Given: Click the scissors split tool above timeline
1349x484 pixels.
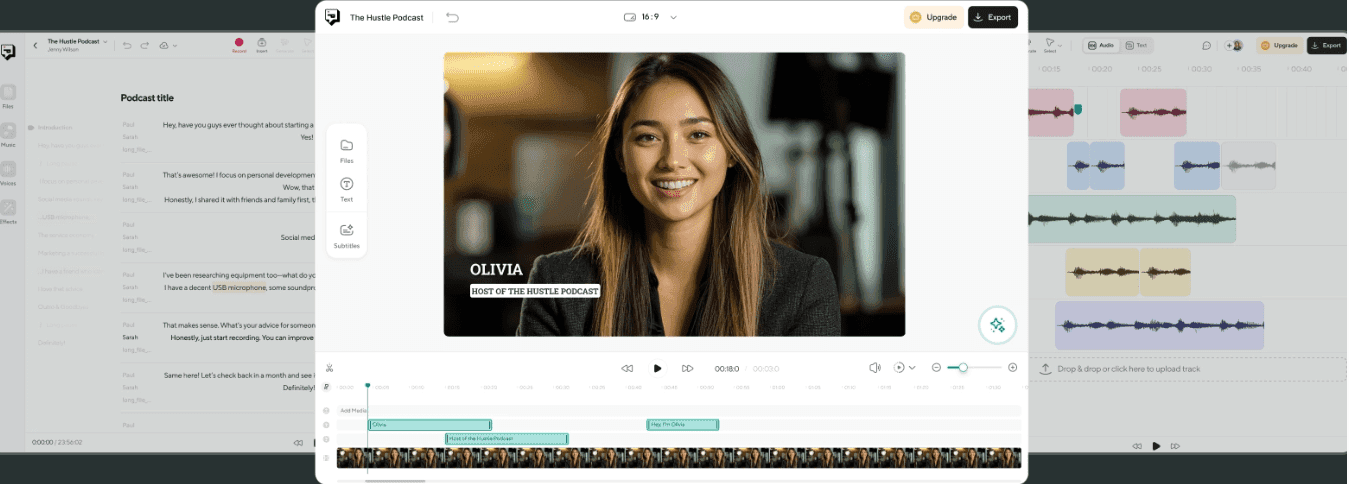Looking at the screenshot, I should click(328, 367).
